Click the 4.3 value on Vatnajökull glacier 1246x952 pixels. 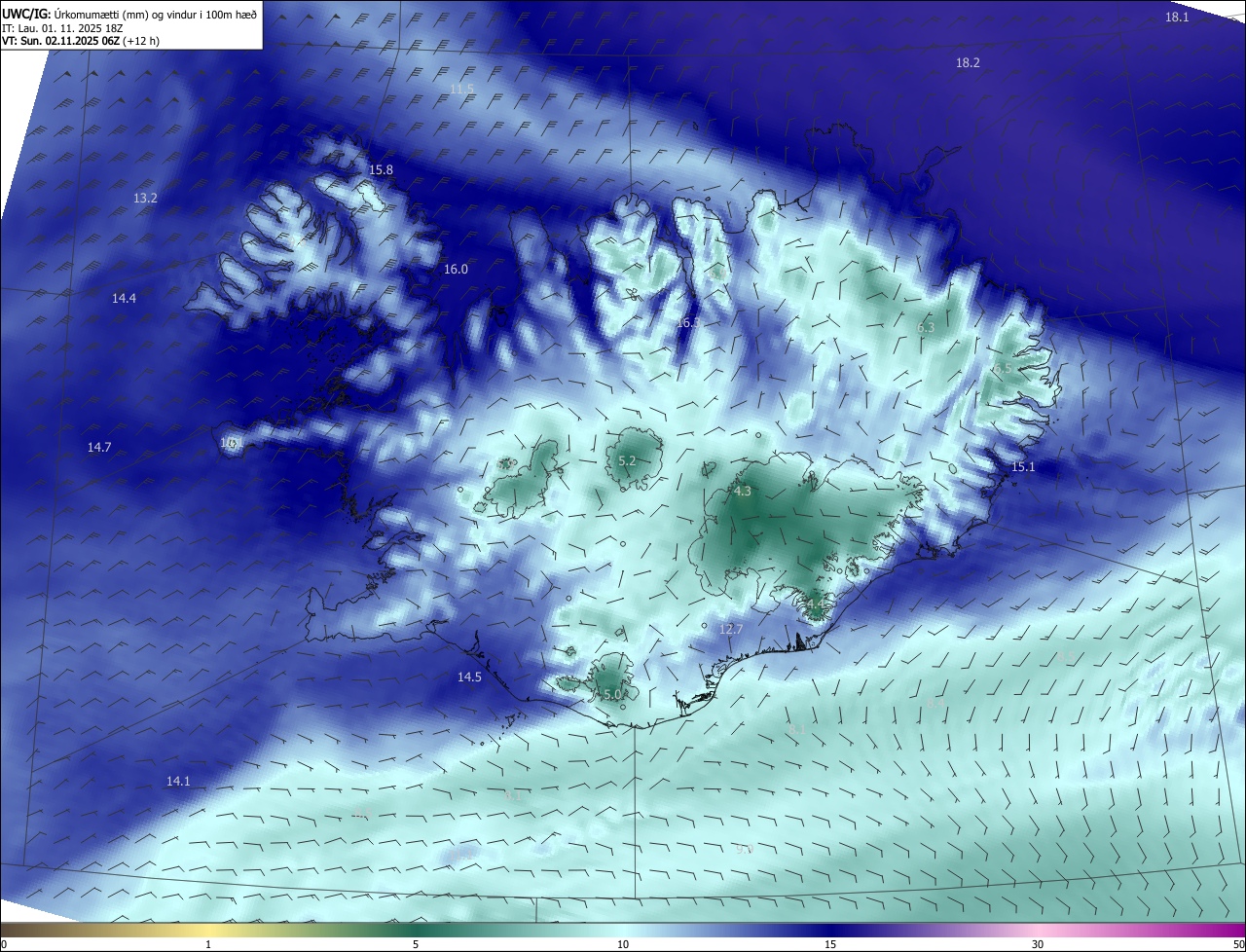[x=743, y=492]
